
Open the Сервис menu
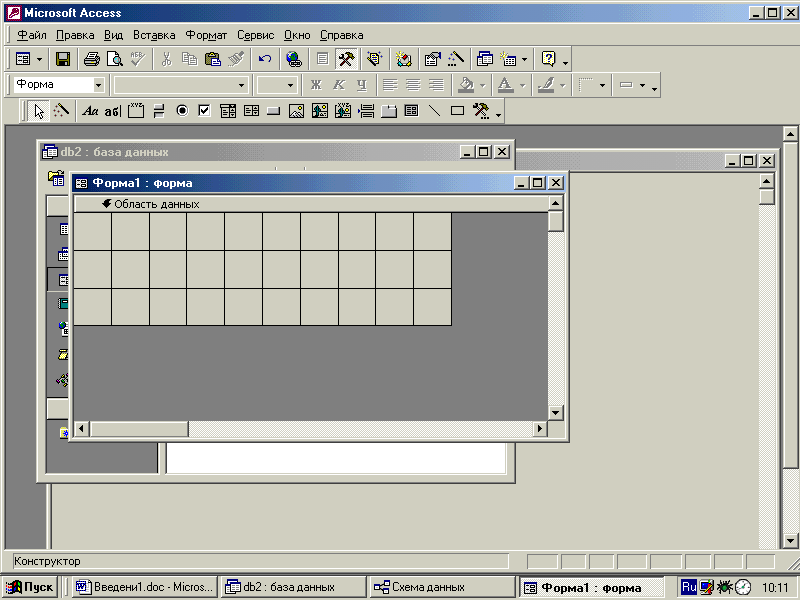256,35
